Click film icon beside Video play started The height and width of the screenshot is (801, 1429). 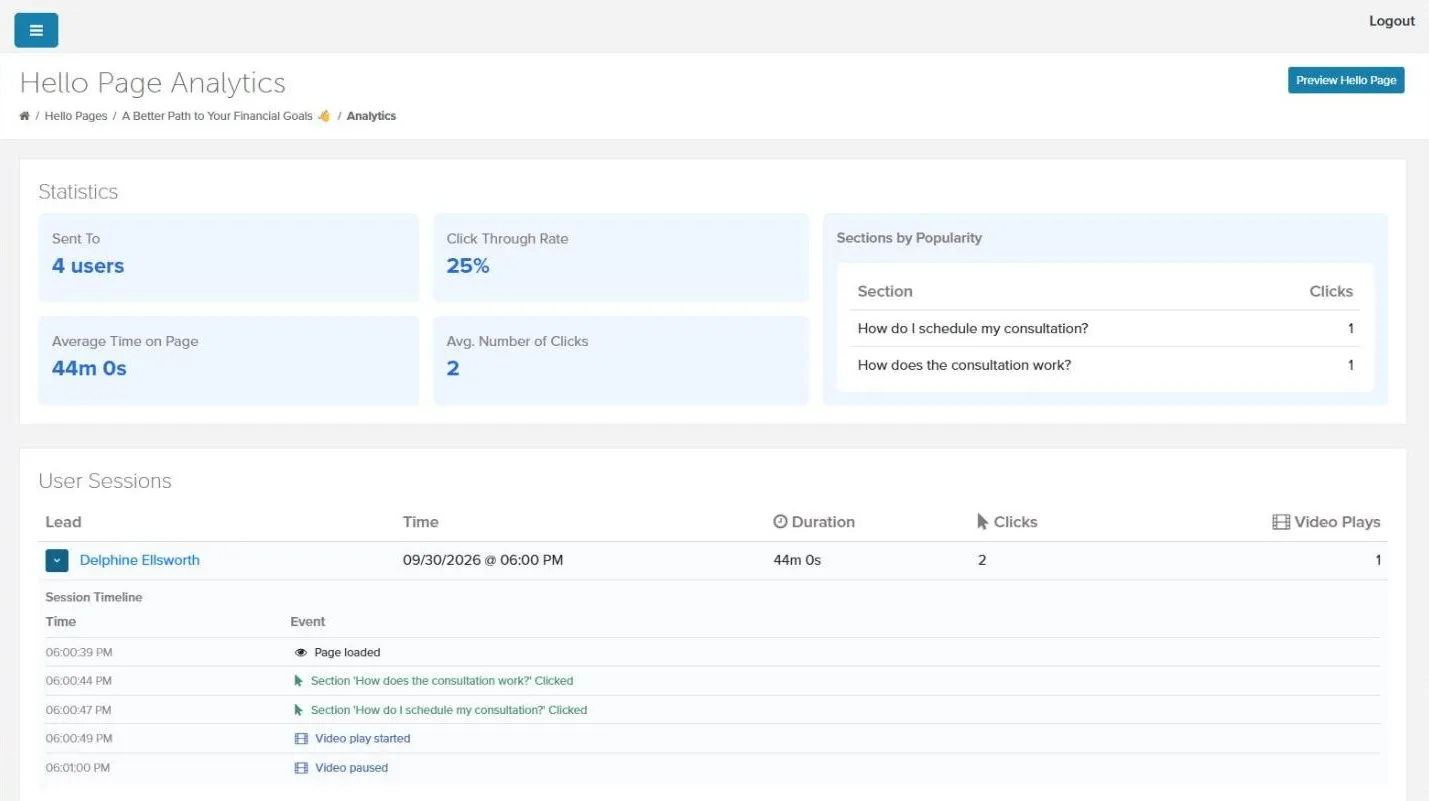(x=300, y=739)
